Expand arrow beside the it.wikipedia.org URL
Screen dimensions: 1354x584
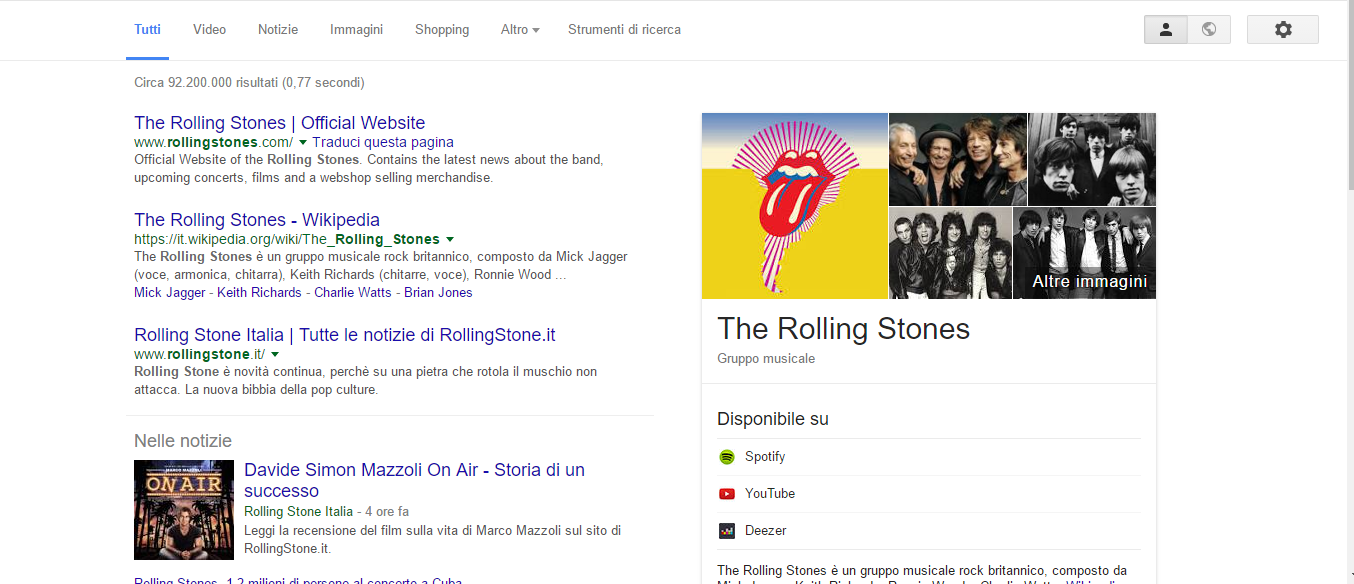tap(450, 239)
